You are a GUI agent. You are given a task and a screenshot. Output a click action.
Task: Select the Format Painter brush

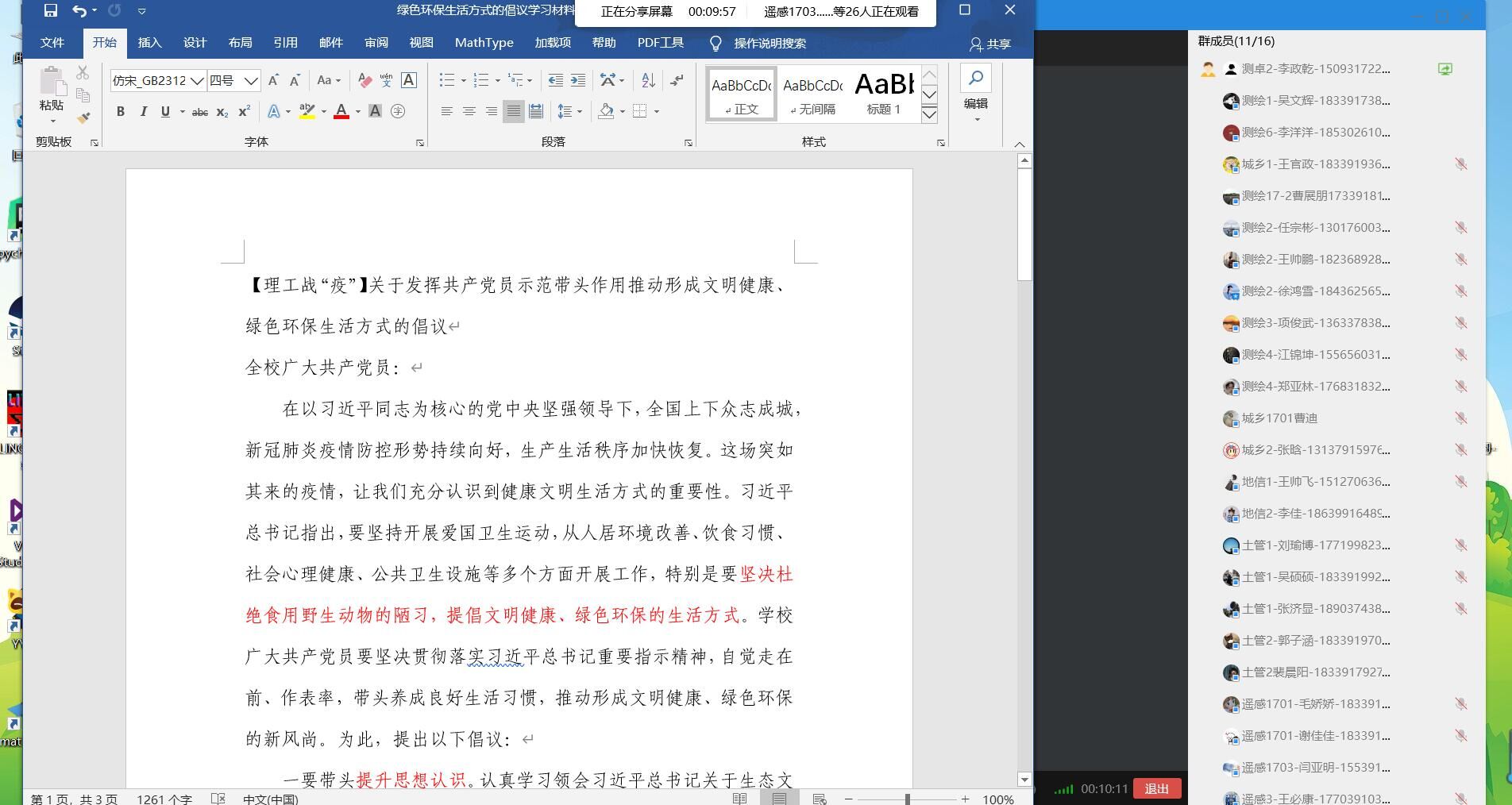[x=83, y=117]
